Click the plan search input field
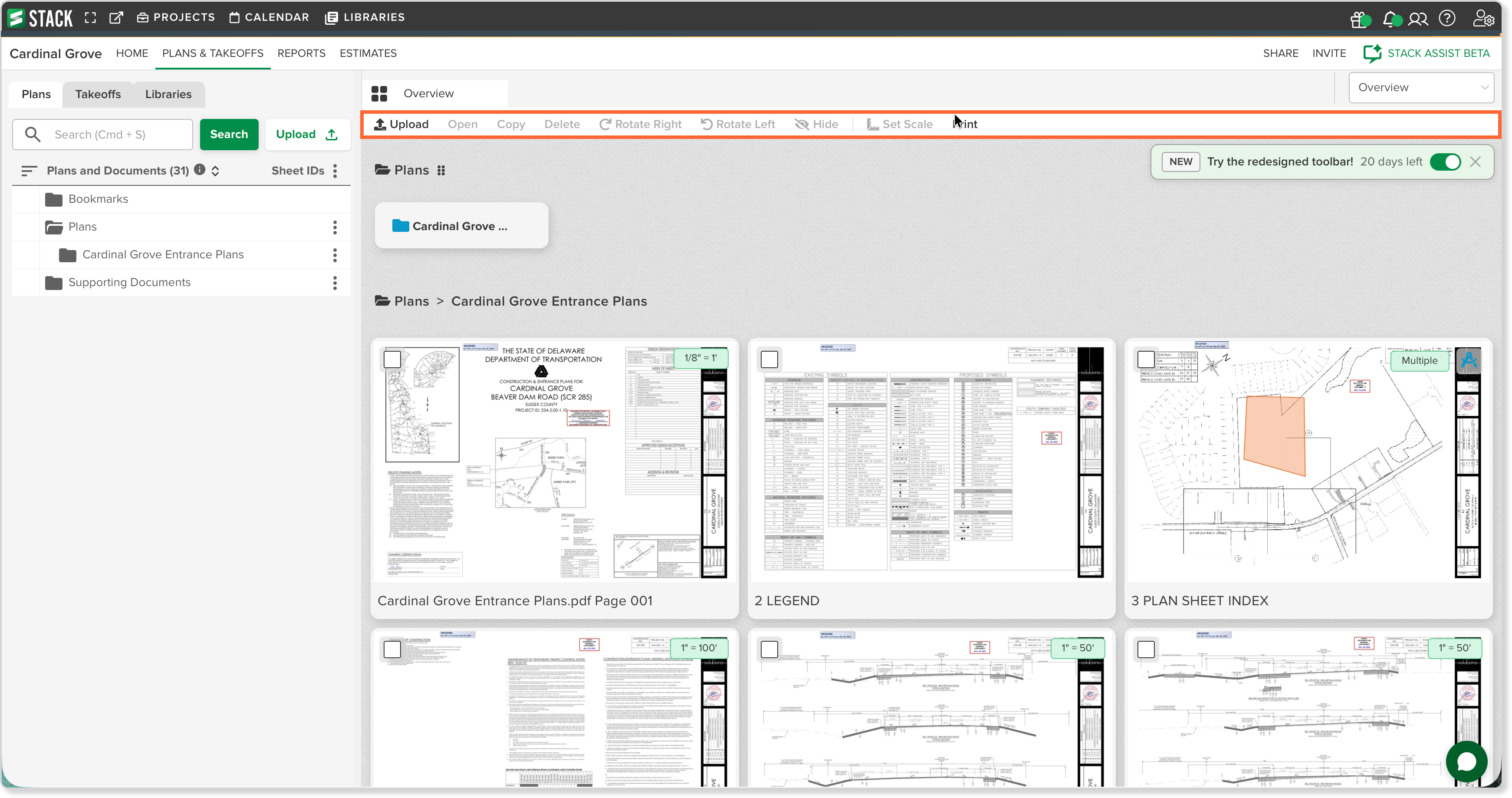Viewport: 1512px width, 798px height. pos(103,135)
